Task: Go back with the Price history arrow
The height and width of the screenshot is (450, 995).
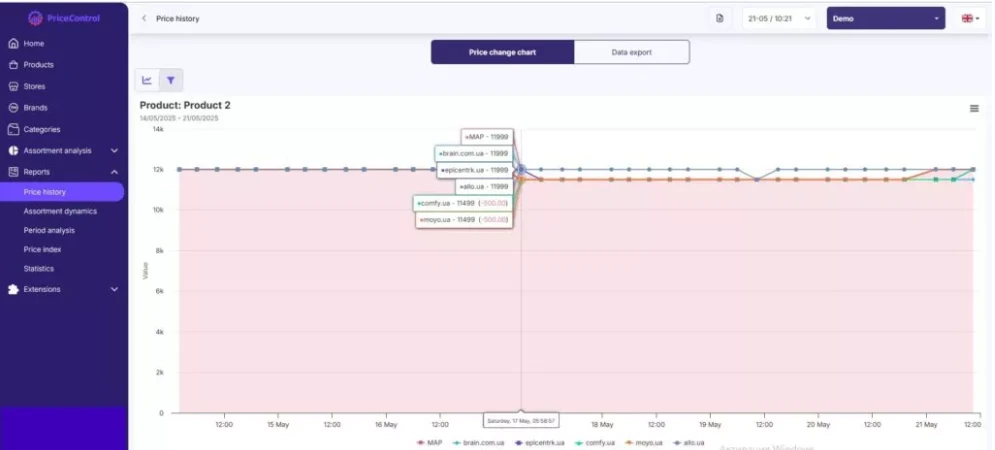Action: click(x=144, y=18)
